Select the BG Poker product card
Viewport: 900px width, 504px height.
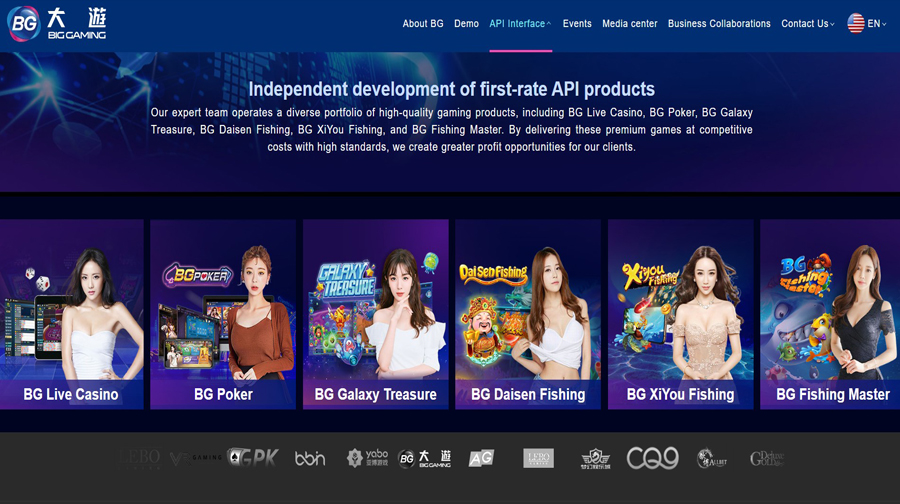coord(223,314)
